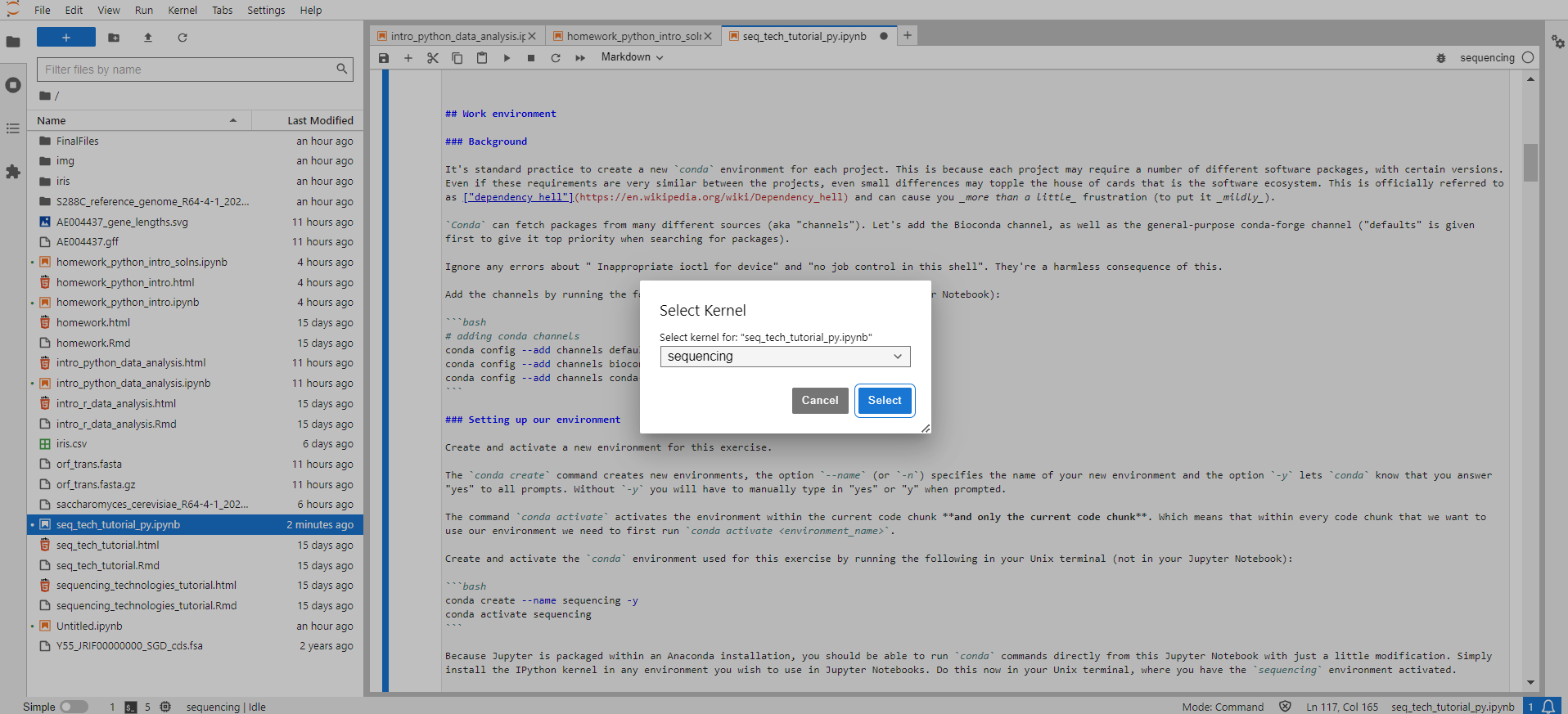Image resolution: width=1568 pixels, height=714 pixels.
Task: Create a new folder in file browser
Action: [114, 38]
